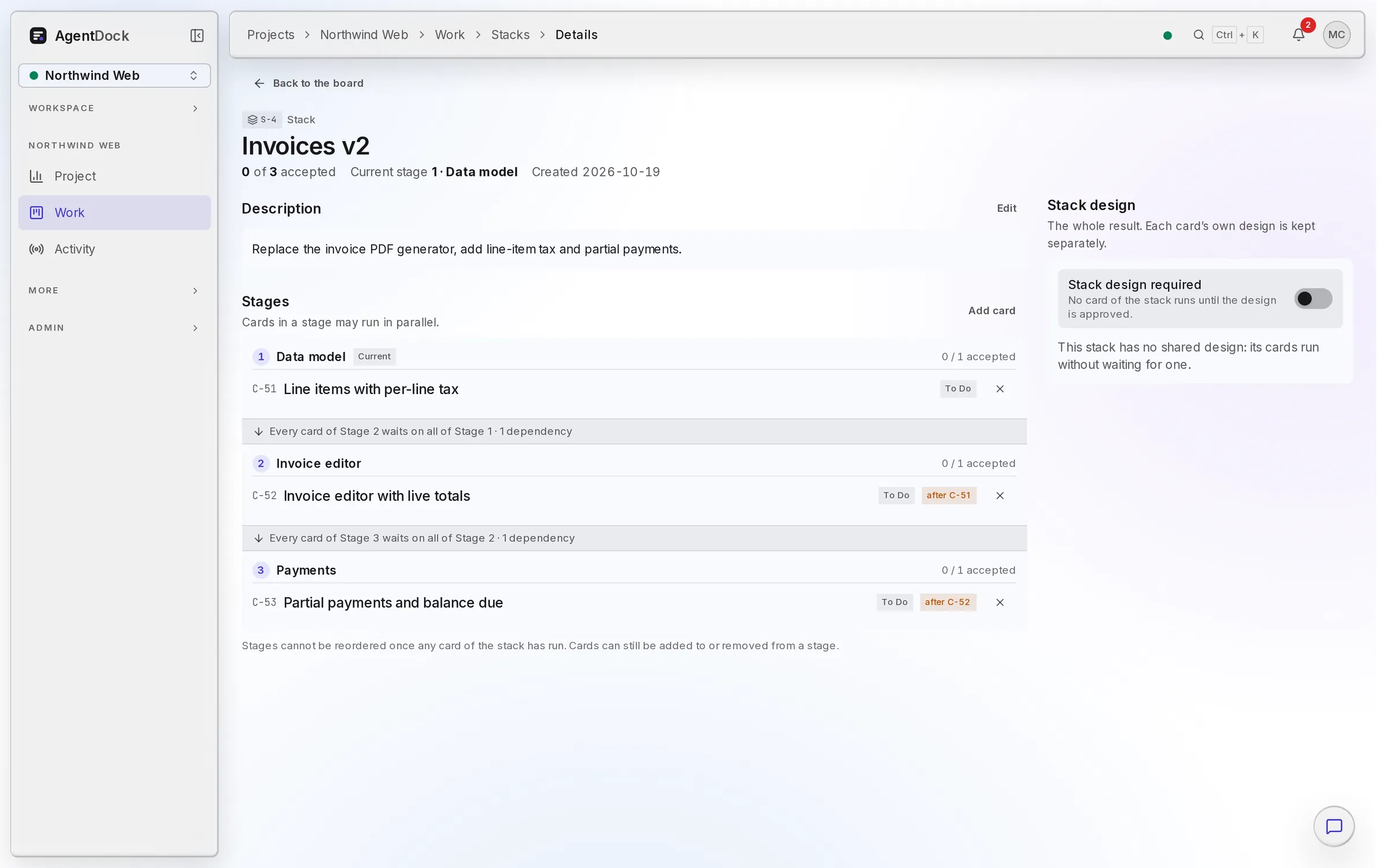Click the after C-52 dependency tag
1389x868 pixels.
[x=947, y=602]
